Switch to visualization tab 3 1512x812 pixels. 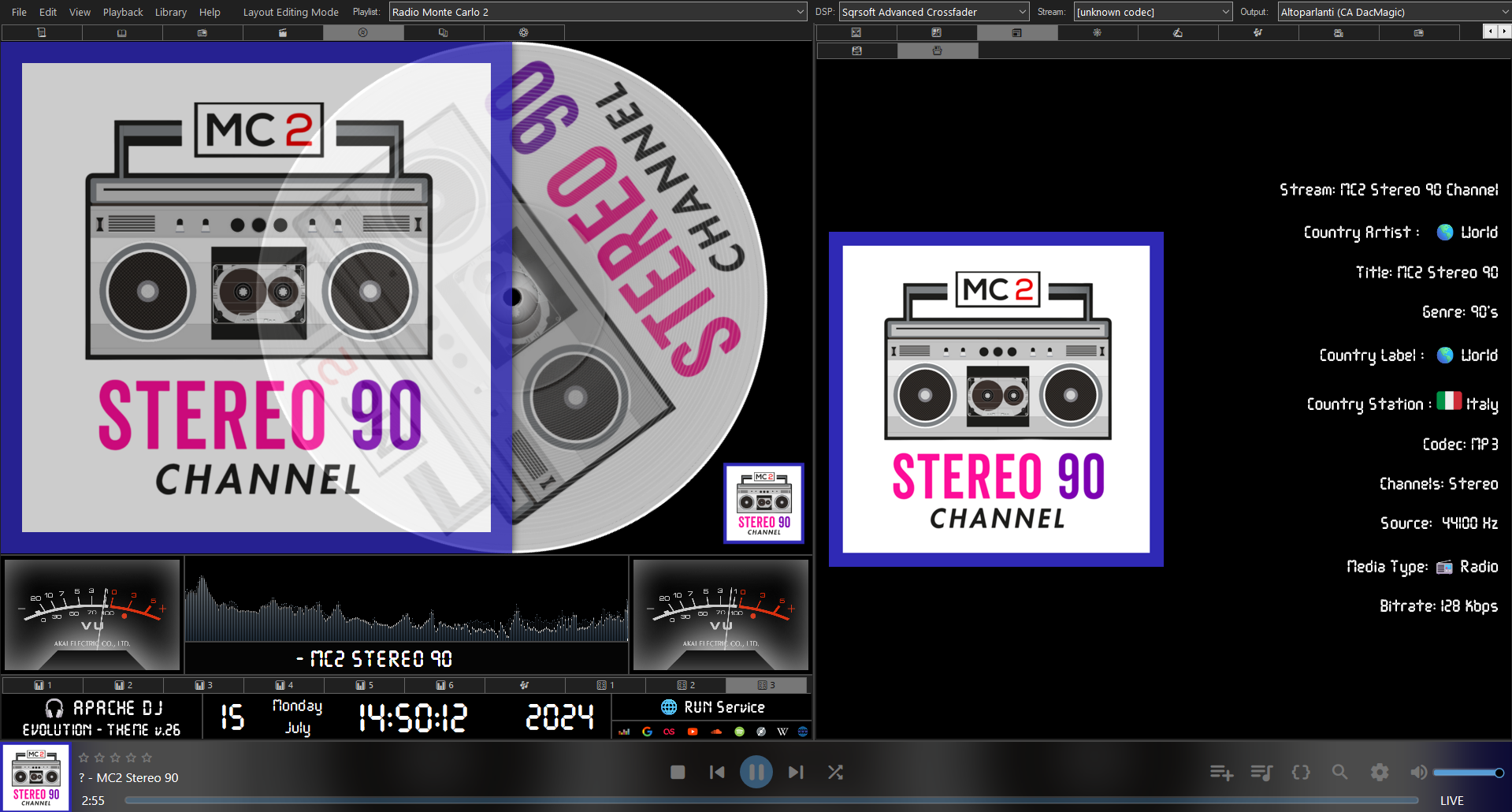pos(203,685)
